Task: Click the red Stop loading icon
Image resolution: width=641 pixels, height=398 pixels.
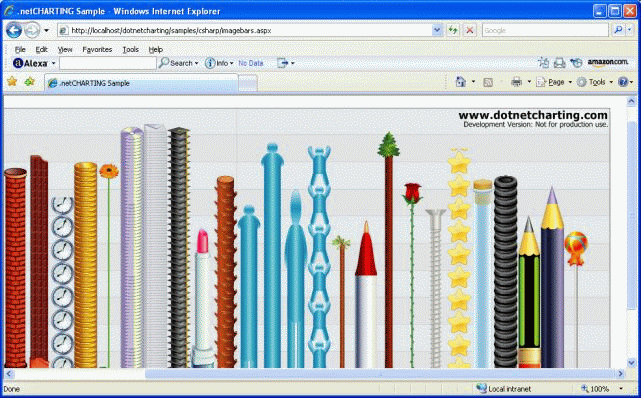Action: click(470, 30)
